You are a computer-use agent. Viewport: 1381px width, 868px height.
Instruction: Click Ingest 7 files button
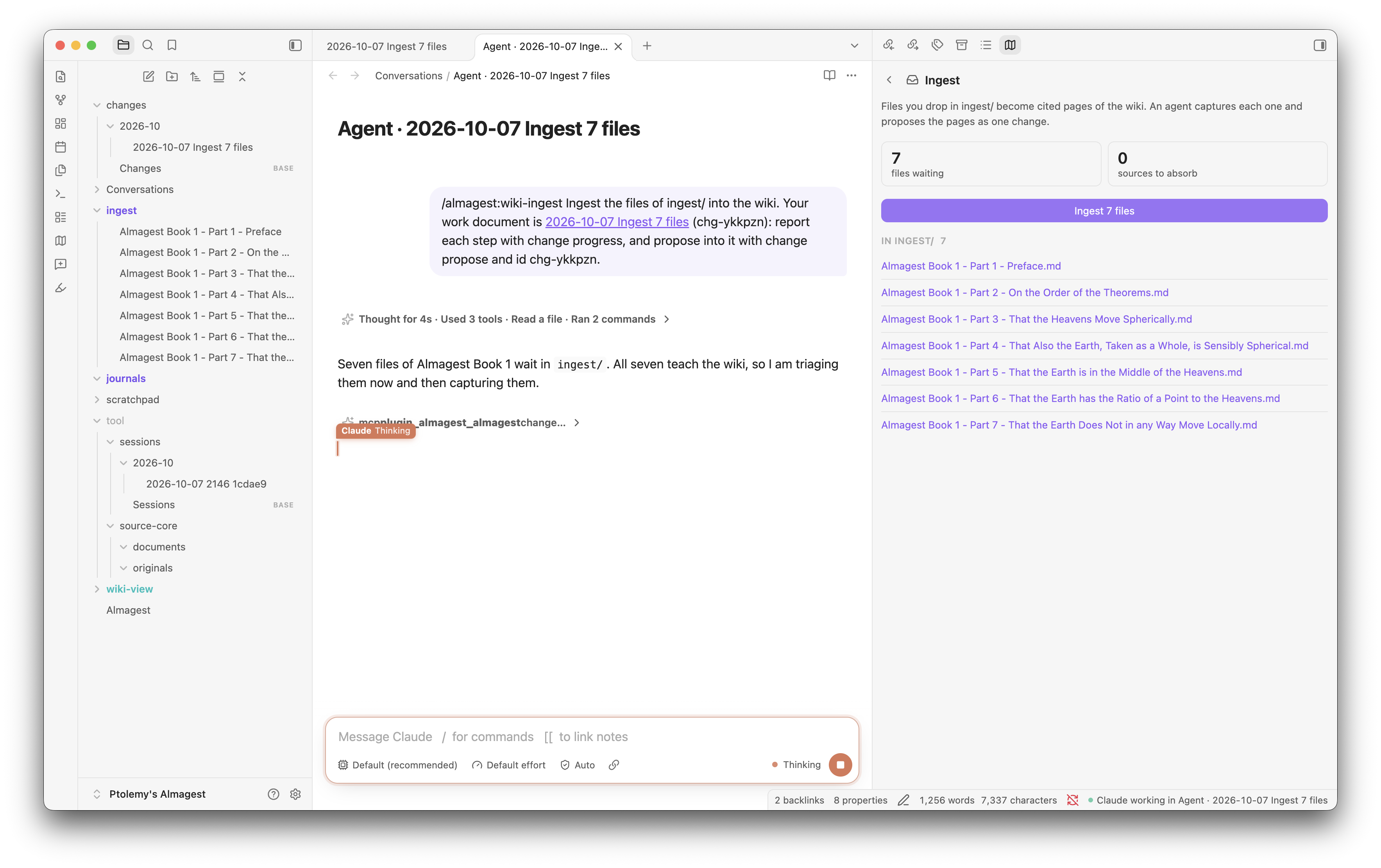[x=1104, y=211]
